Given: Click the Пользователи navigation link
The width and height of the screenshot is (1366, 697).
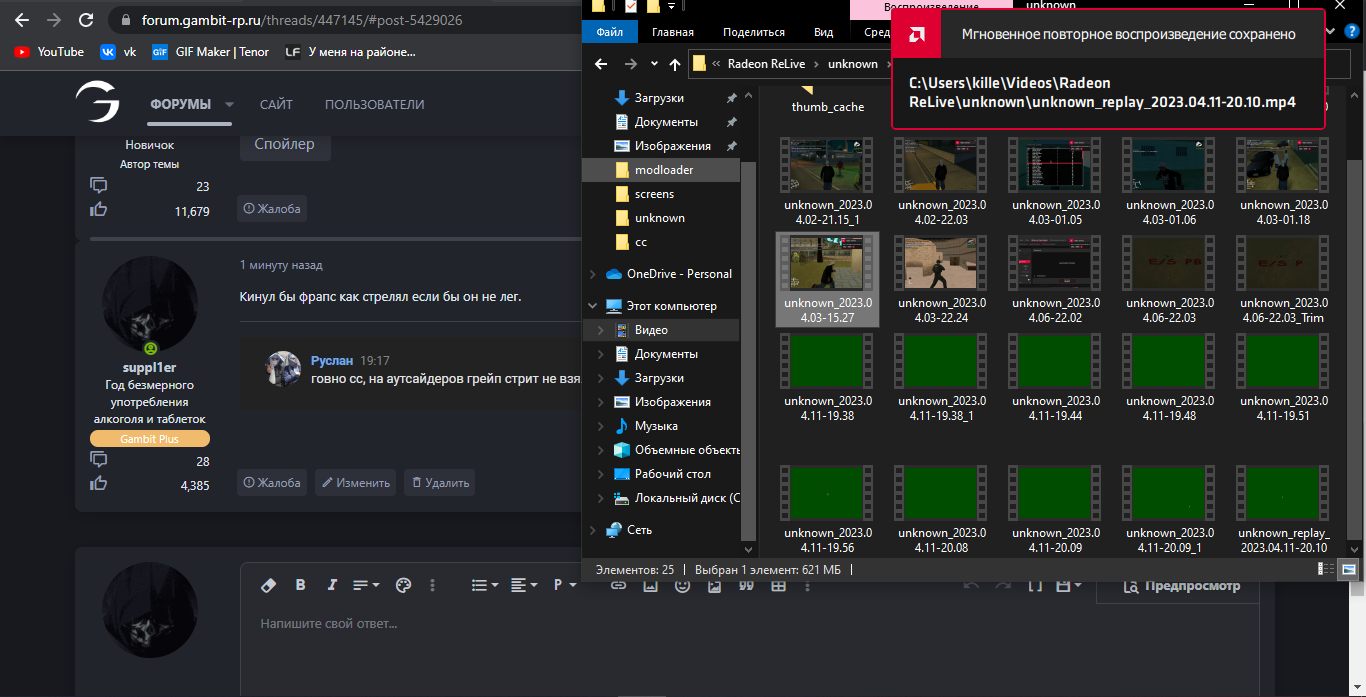Looking at the screenshot, I should click(x=374, y=104).
